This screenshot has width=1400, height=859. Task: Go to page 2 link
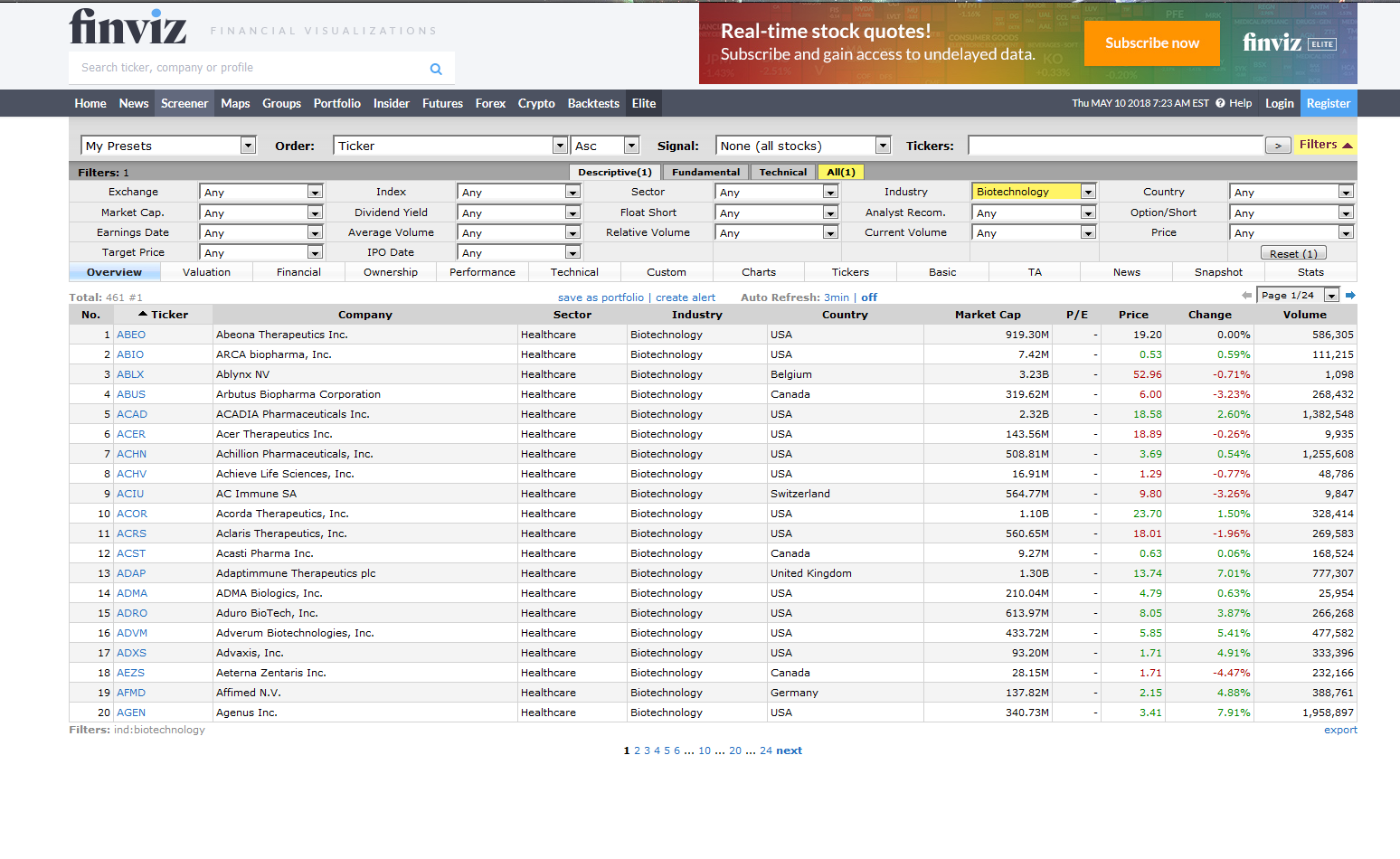pyautogui.click(x=637, y=750)
